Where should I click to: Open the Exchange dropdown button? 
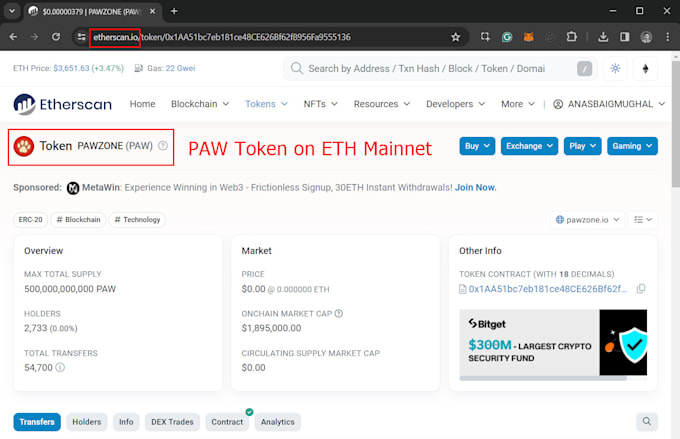[529, 146]
